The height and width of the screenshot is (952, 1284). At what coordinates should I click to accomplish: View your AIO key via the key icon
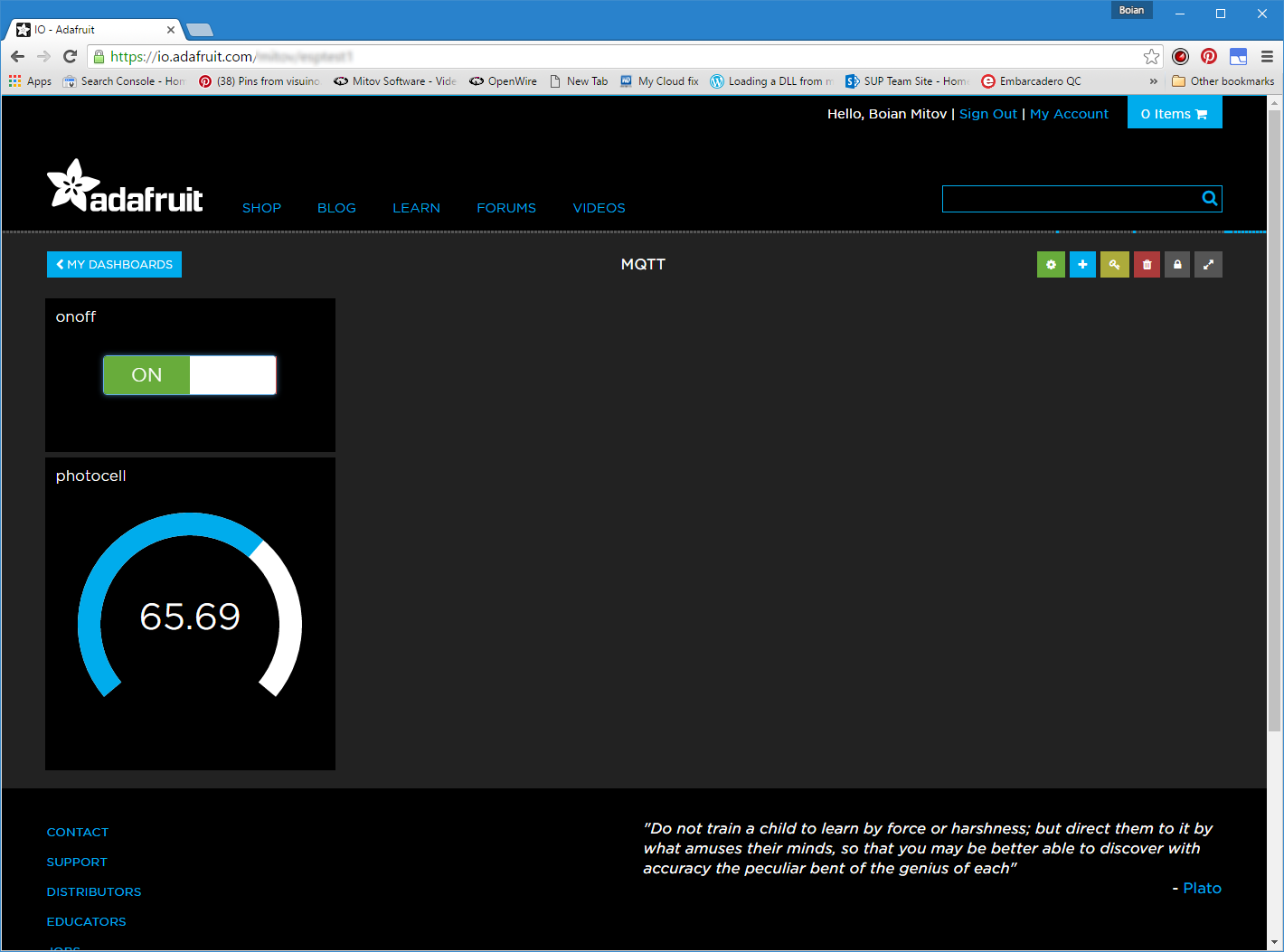1114,264
